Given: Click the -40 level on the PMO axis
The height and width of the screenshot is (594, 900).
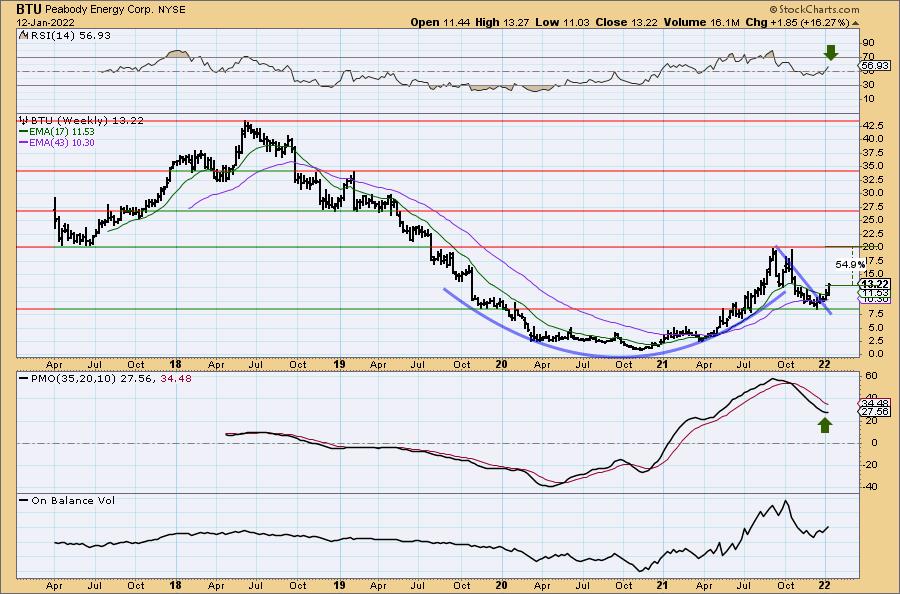Looking at the screenshot, I should (x=870, y=487).
